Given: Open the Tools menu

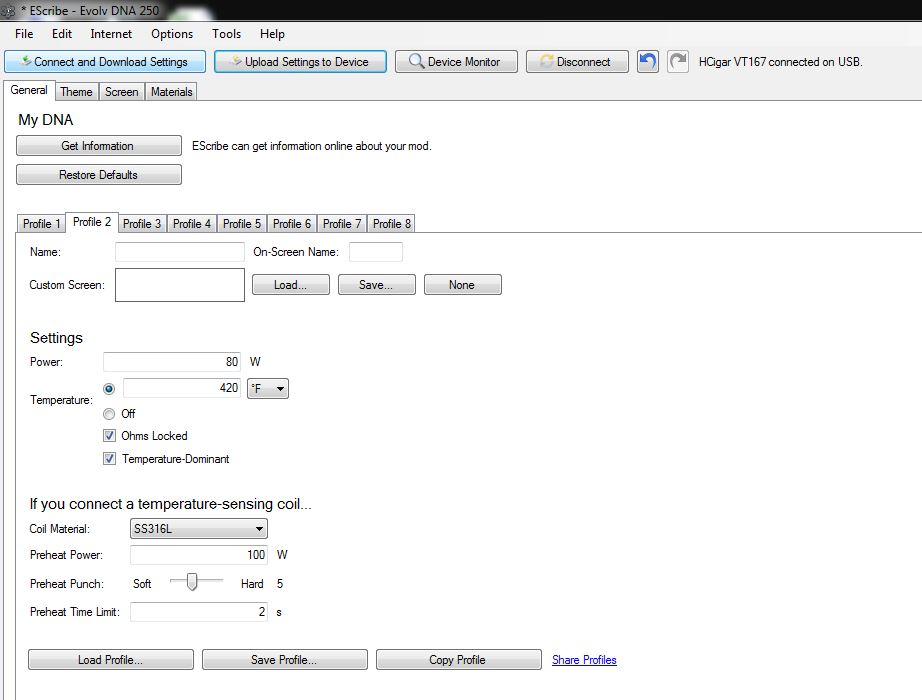Looking at the screenshot, I should point(226,34).
